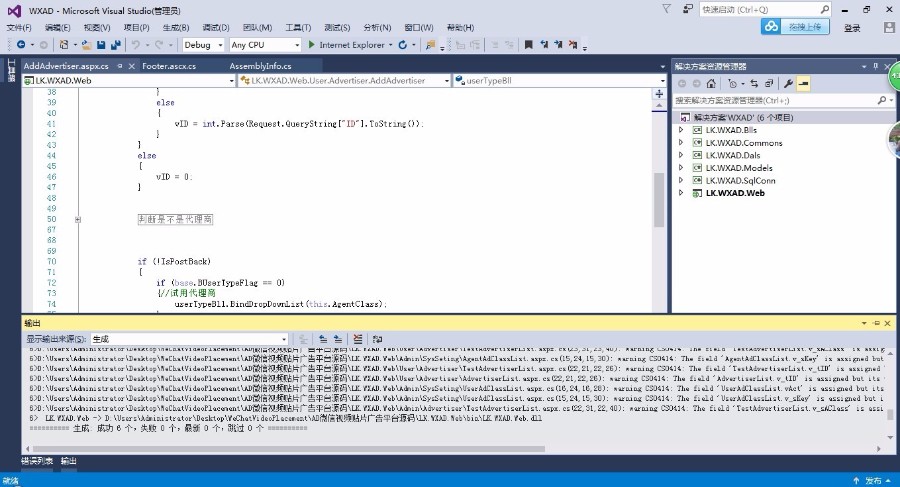Click Collapse All icon in Solution Explorer

[x=769, y=84]
